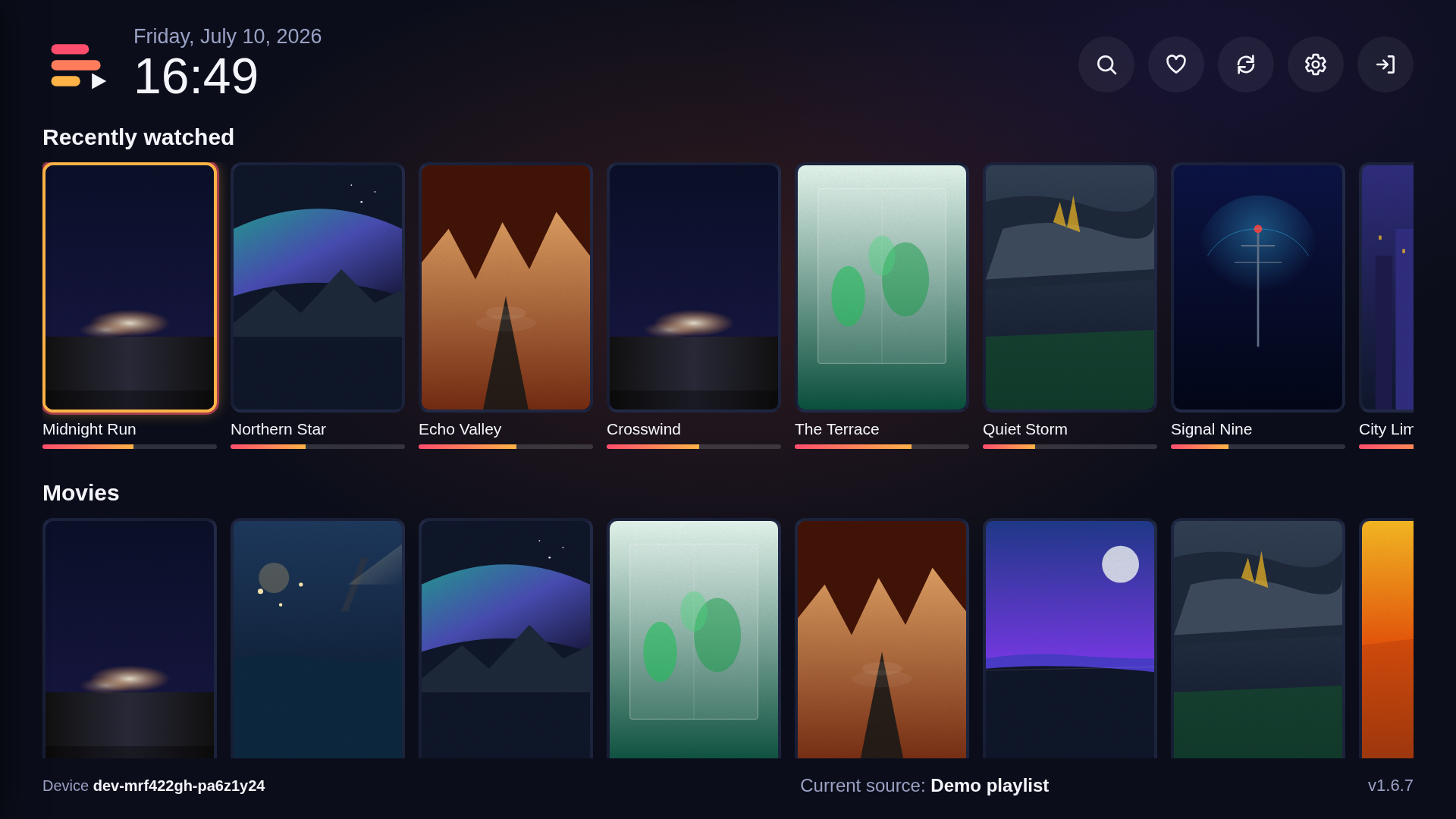
Task: Open favorites via the heart icon
Action: coord(1176,64)
